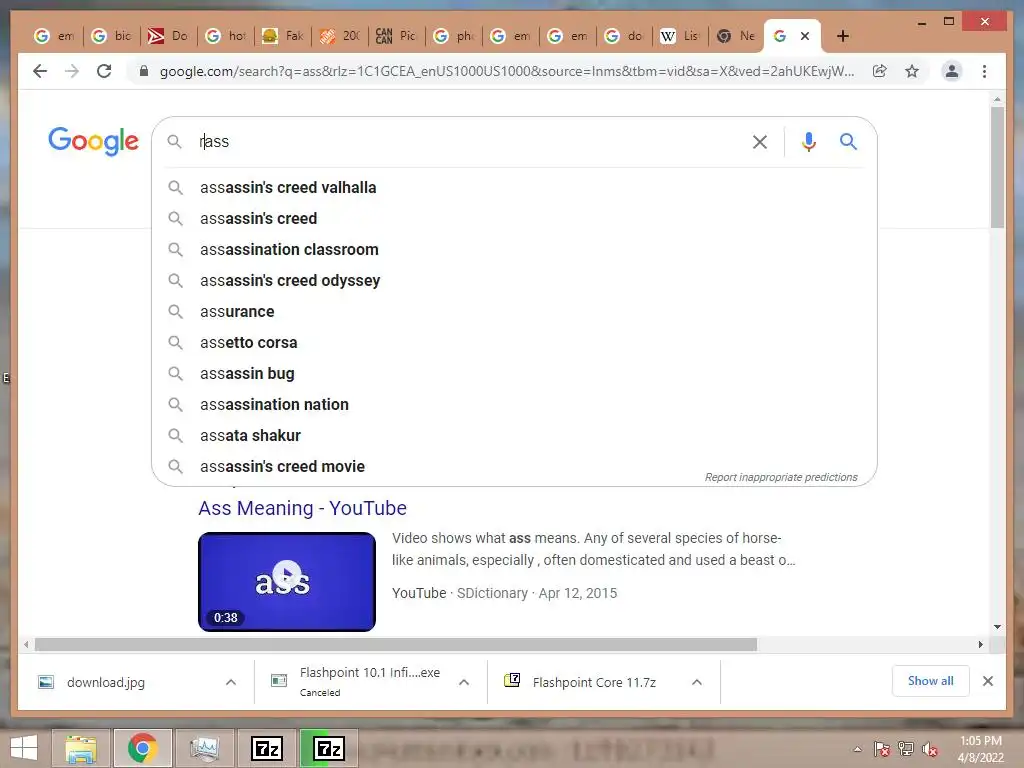
Task: Open options for download.jpg download
Action: coord(231,682)
